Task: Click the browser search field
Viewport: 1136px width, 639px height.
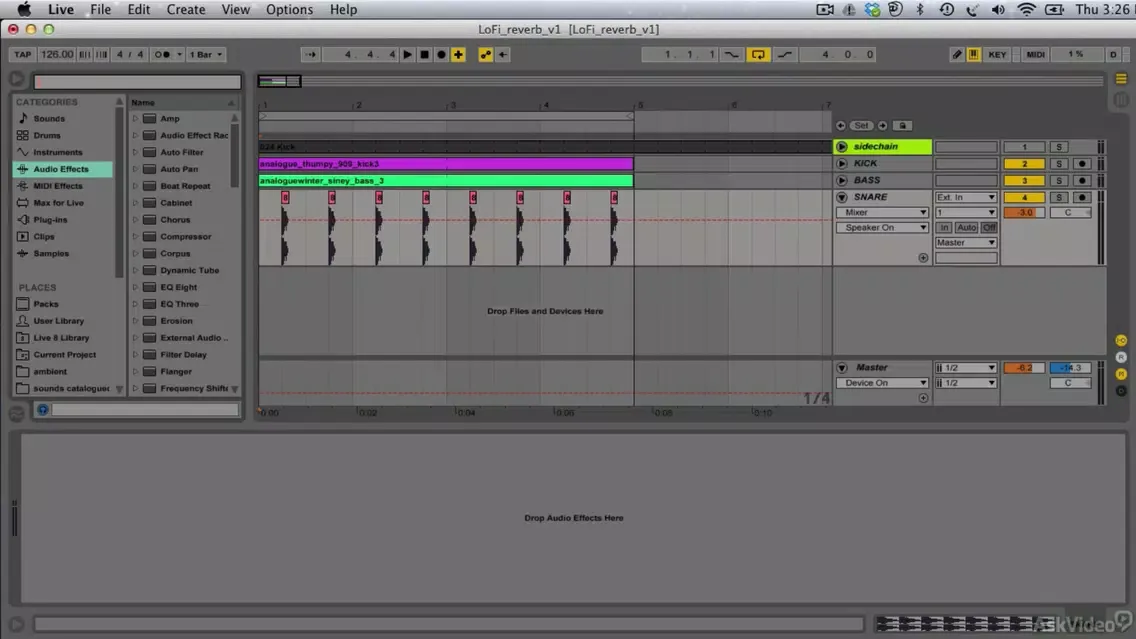Action: (x=137, y=82)
